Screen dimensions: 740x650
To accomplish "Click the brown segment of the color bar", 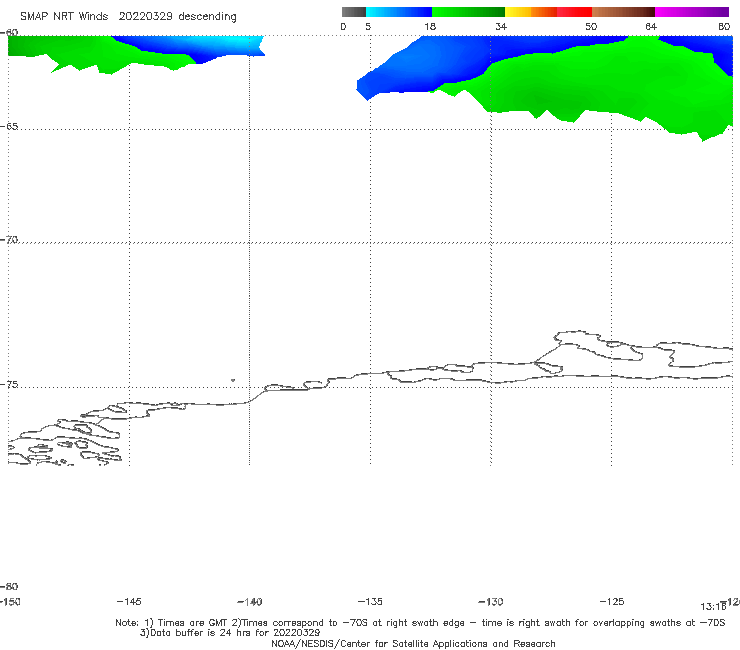I will [623, 12].
